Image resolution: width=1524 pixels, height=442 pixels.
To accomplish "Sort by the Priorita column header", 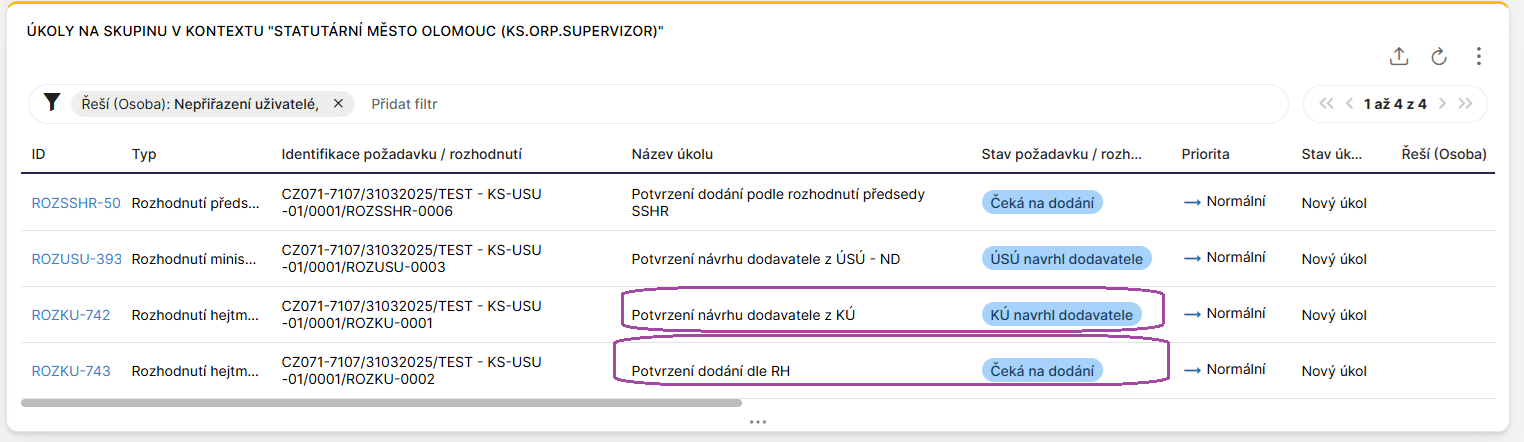I will click(1205, 154).
